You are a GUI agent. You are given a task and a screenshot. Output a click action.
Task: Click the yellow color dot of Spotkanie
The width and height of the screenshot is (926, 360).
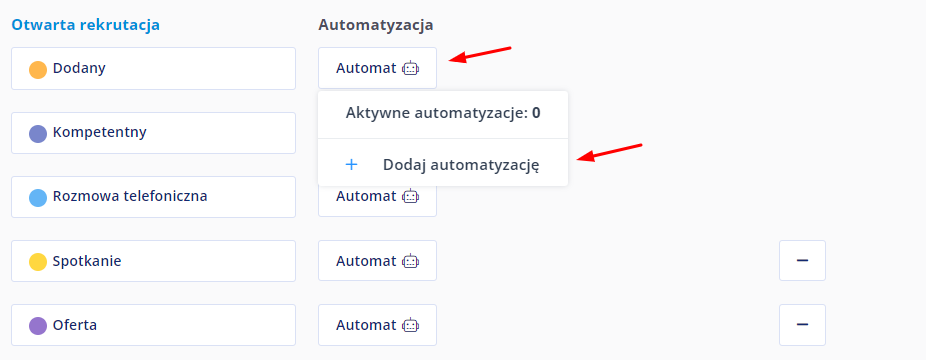(x=38, y=261)
